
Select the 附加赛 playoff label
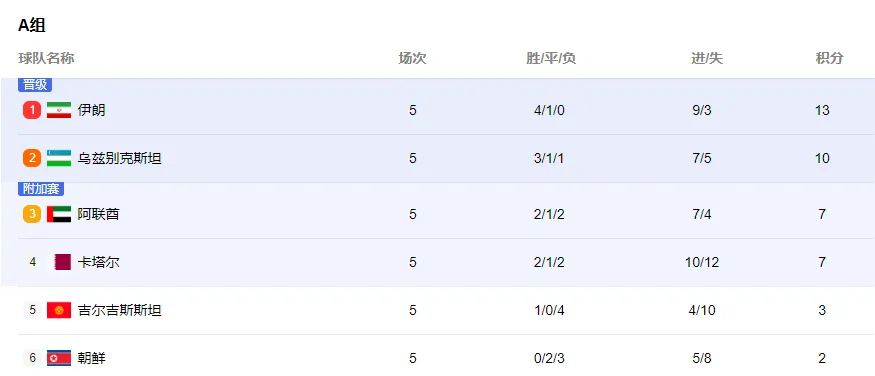pyautogui.click(x=41, y=189)
